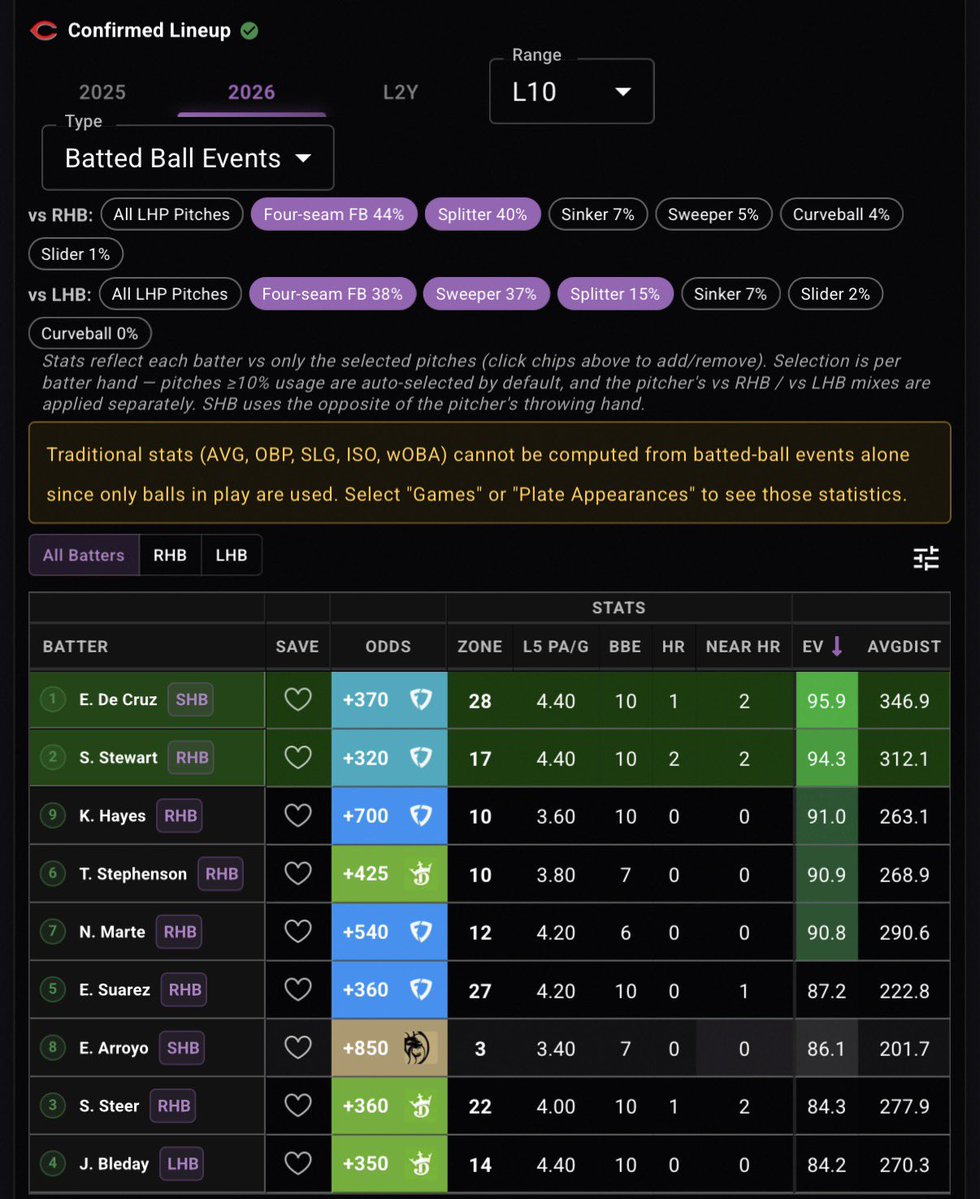Click the S. Steer batter name
Image resolution: width=980 pixels, height=1199 pixels.
click(x=109, y=1106)
